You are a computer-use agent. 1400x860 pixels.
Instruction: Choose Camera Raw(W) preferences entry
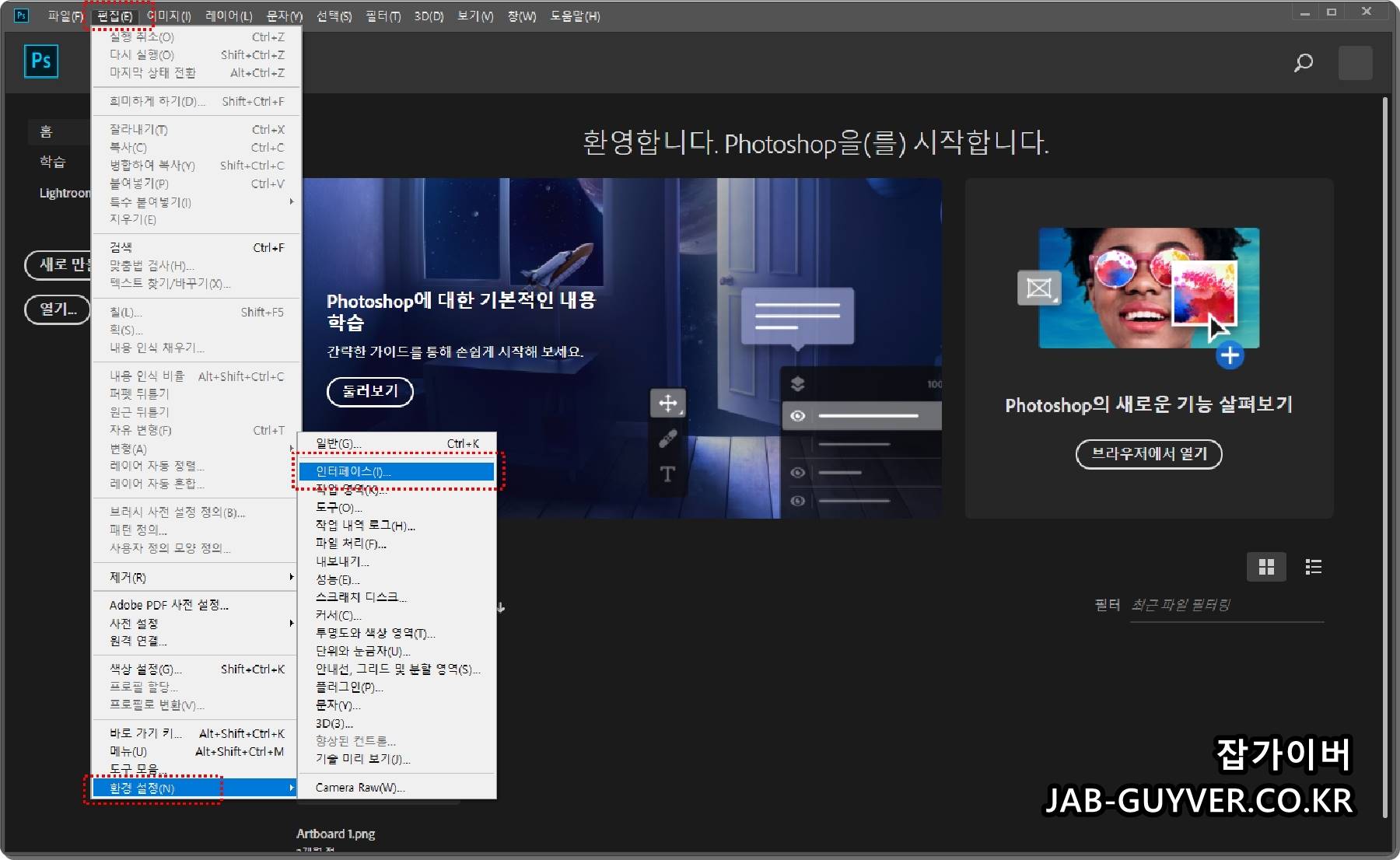[x=397, y=788]
